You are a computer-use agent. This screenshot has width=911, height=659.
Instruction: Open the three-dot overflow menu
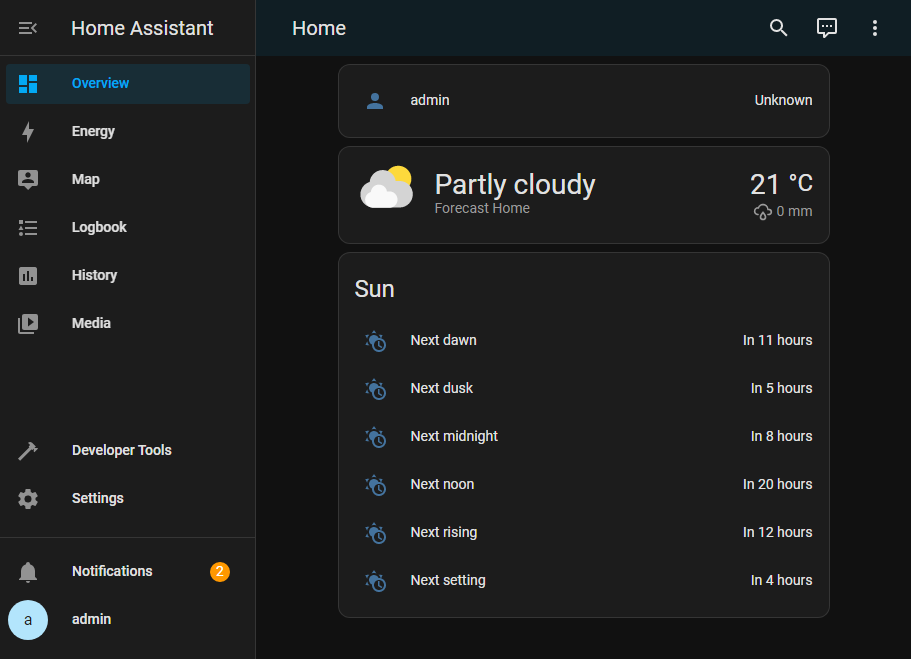coord(874,28)
